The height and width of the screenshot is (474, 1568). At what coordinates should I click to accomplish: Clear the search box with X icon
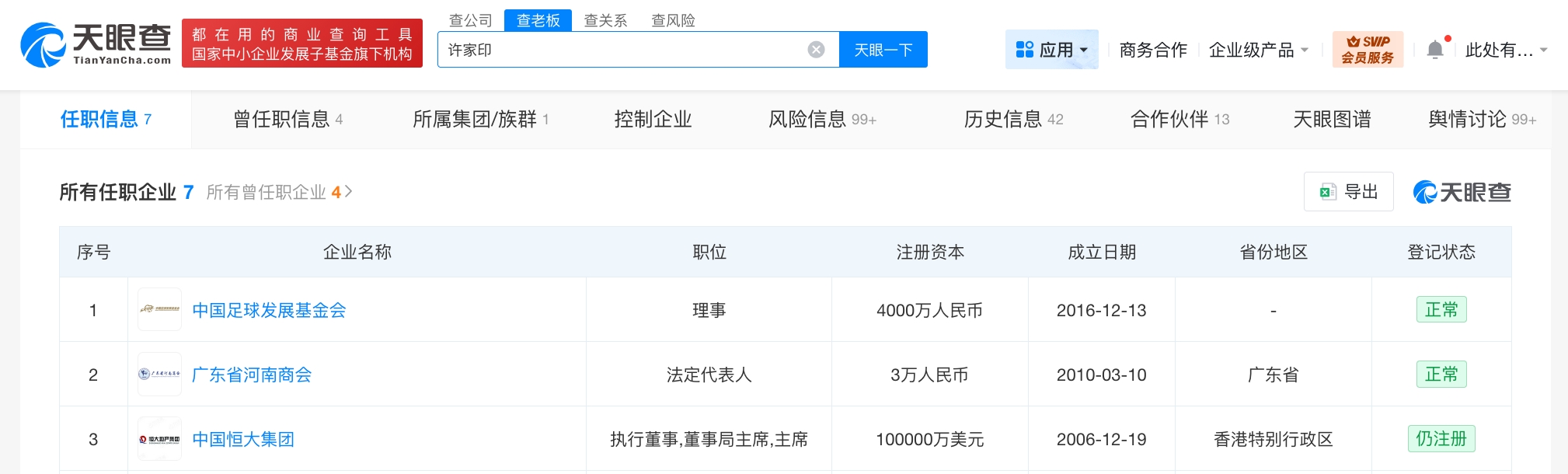816,50
